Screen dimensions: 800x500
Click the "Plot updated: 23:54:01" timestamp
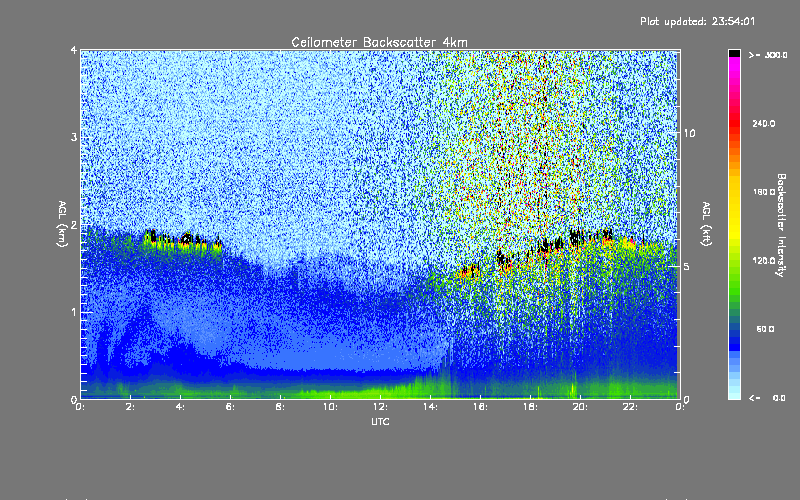pos(697,21)
